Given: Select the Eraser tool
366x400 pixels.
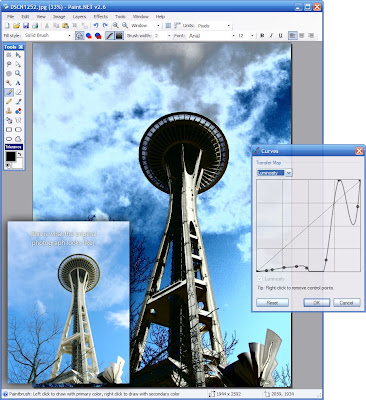Looking at the screenshot, I should (x=18, y=92).
